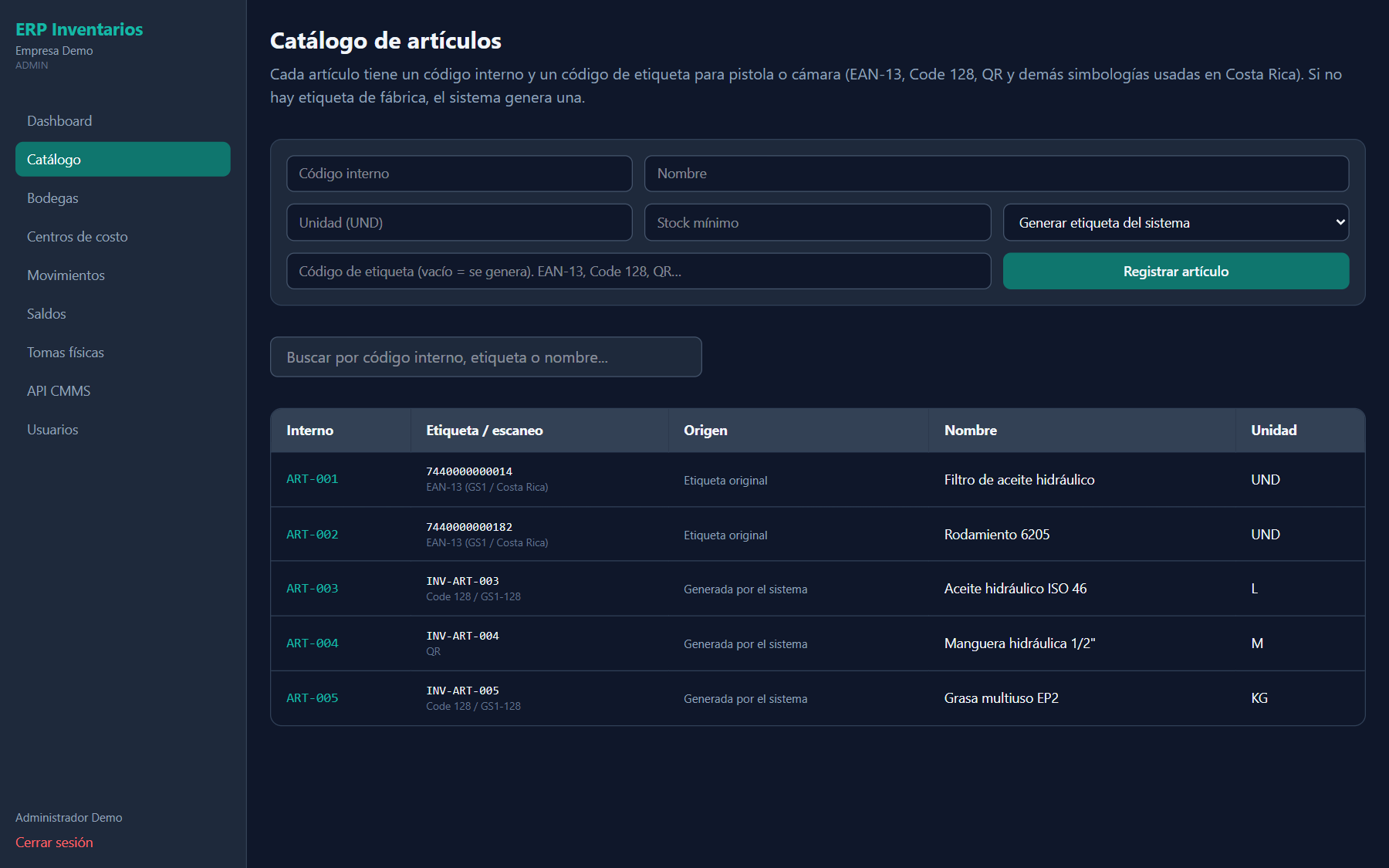Open API CMMS page
Image resolution: width=1389 pixels, height=868 pixels.
123,391
